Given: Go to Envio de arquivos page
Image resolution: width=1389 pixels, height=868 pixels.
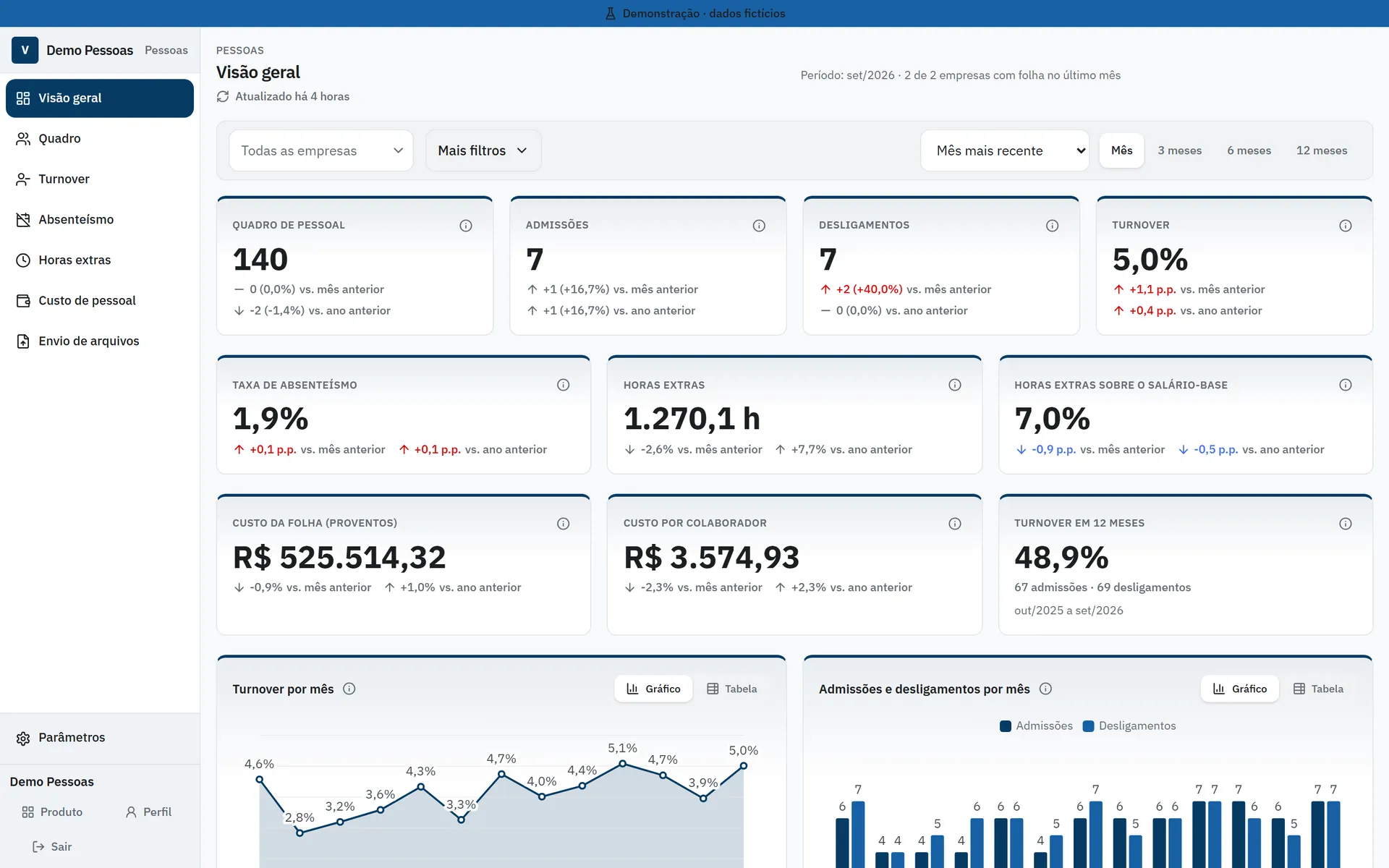Looking at the screenshot, I should point(100,341).
